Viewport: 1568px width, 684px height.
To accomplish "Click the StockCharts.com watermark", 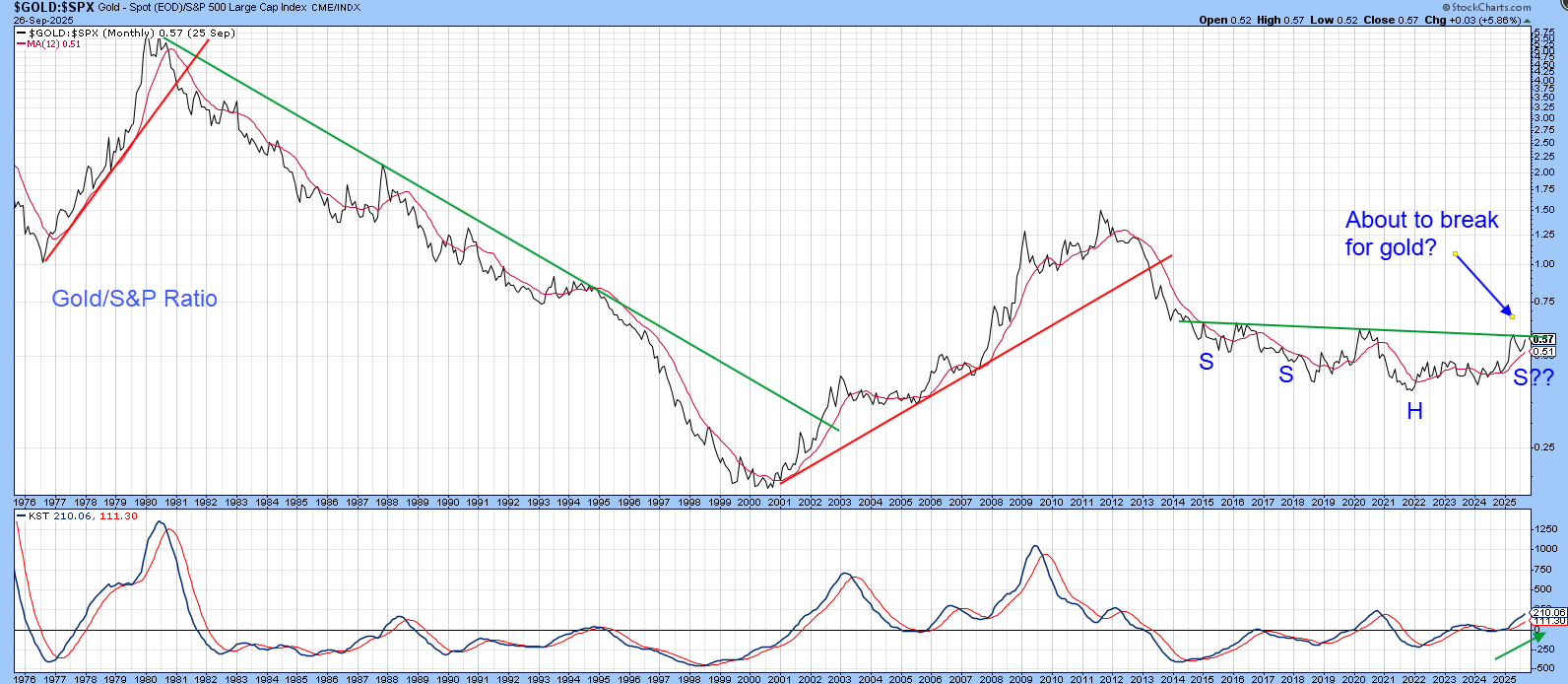I will tap(1490, 7).
